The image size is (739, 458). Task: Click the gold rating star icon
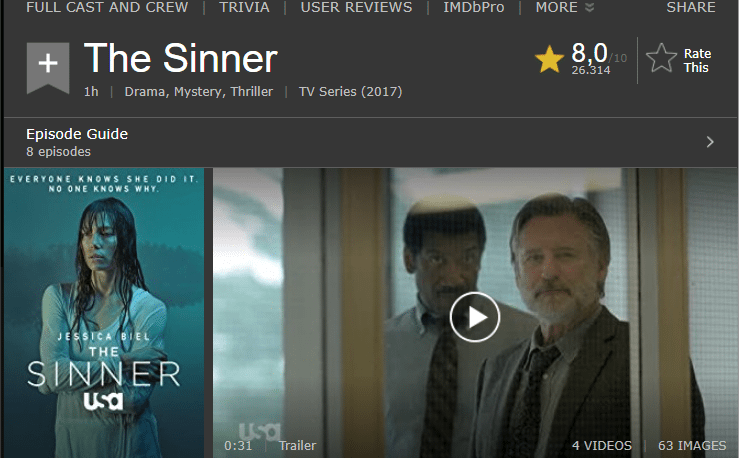[x=549, y=59]
